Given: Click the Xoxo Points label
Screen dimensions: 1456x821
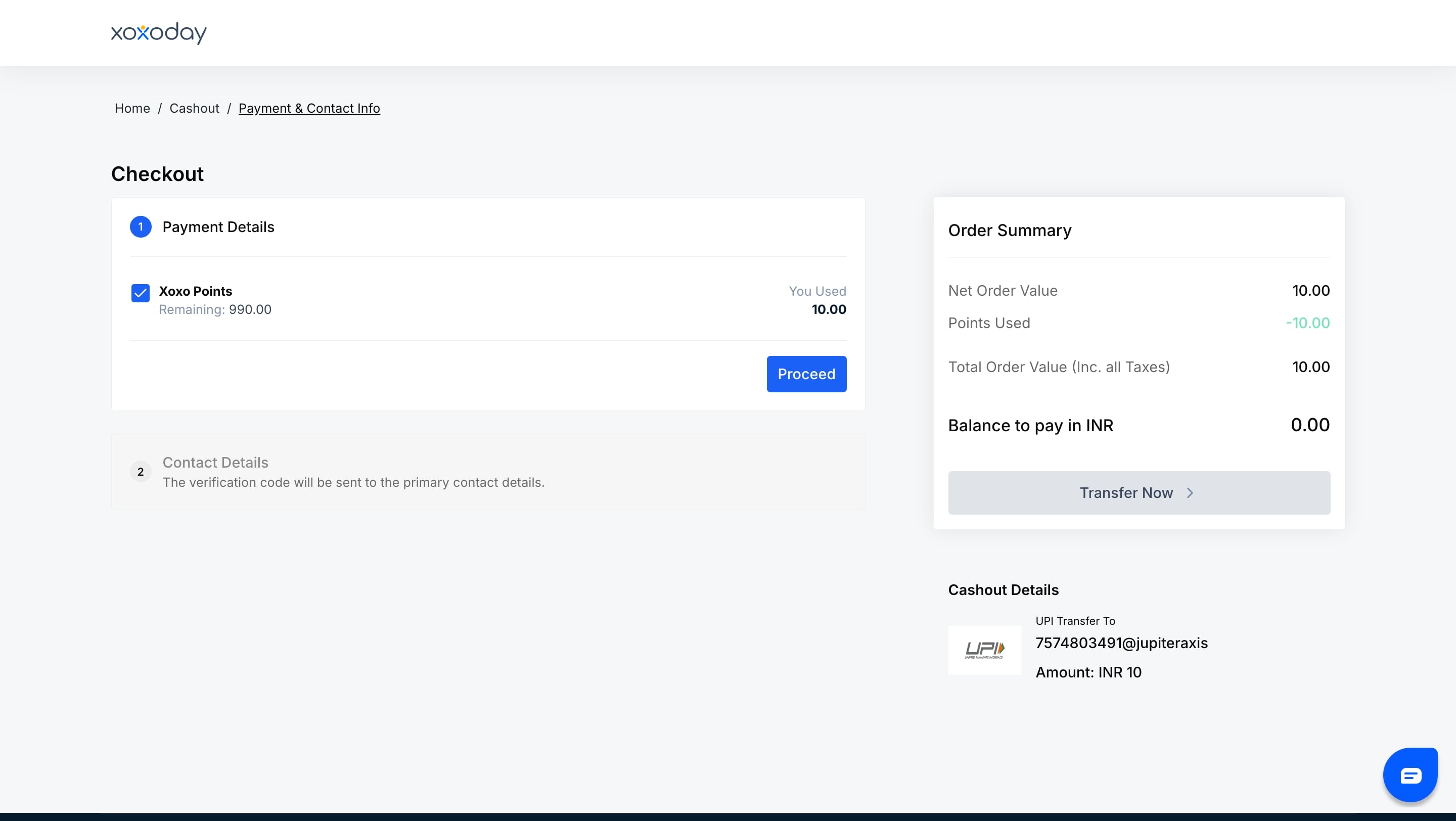Looking at the screenshot, I should coord(196,291).
